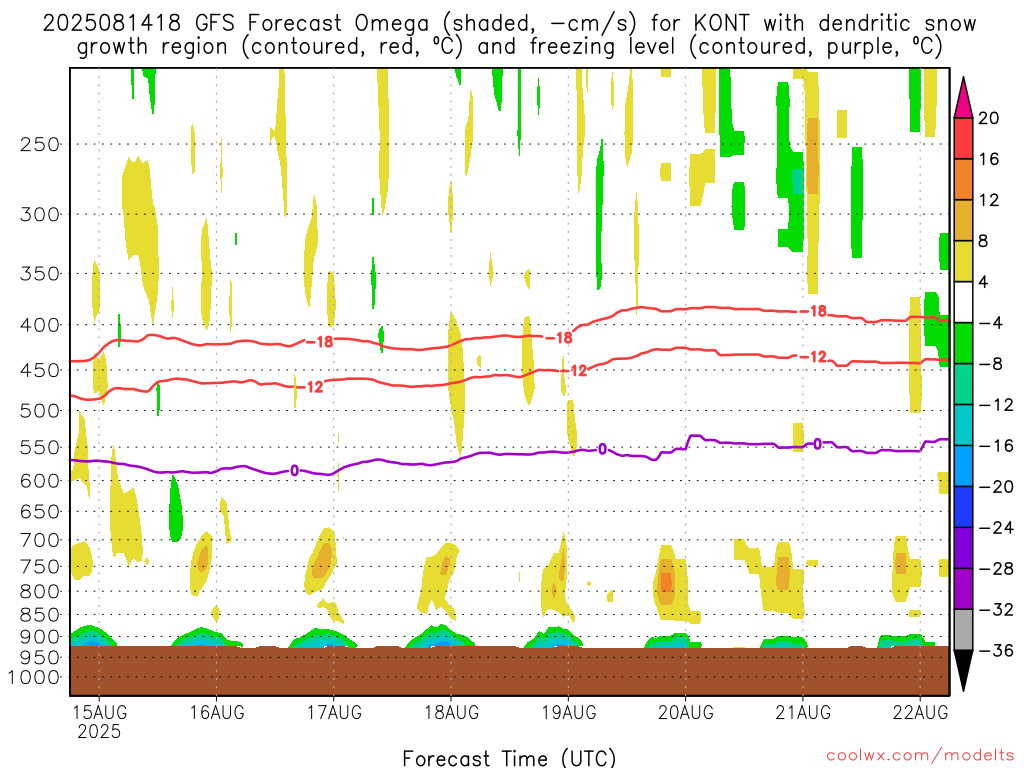This screenshot has height=768, width=1024.
Task: Click the yellow swatch between 4 and 8
Action: (x=963, y=261)
